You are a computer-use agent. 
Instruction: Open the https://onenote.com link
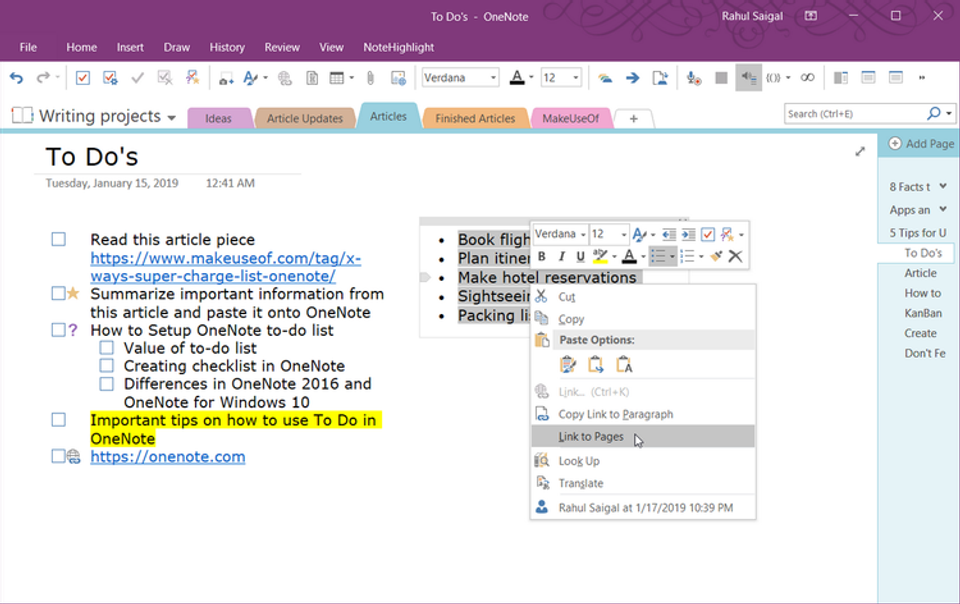168,457
